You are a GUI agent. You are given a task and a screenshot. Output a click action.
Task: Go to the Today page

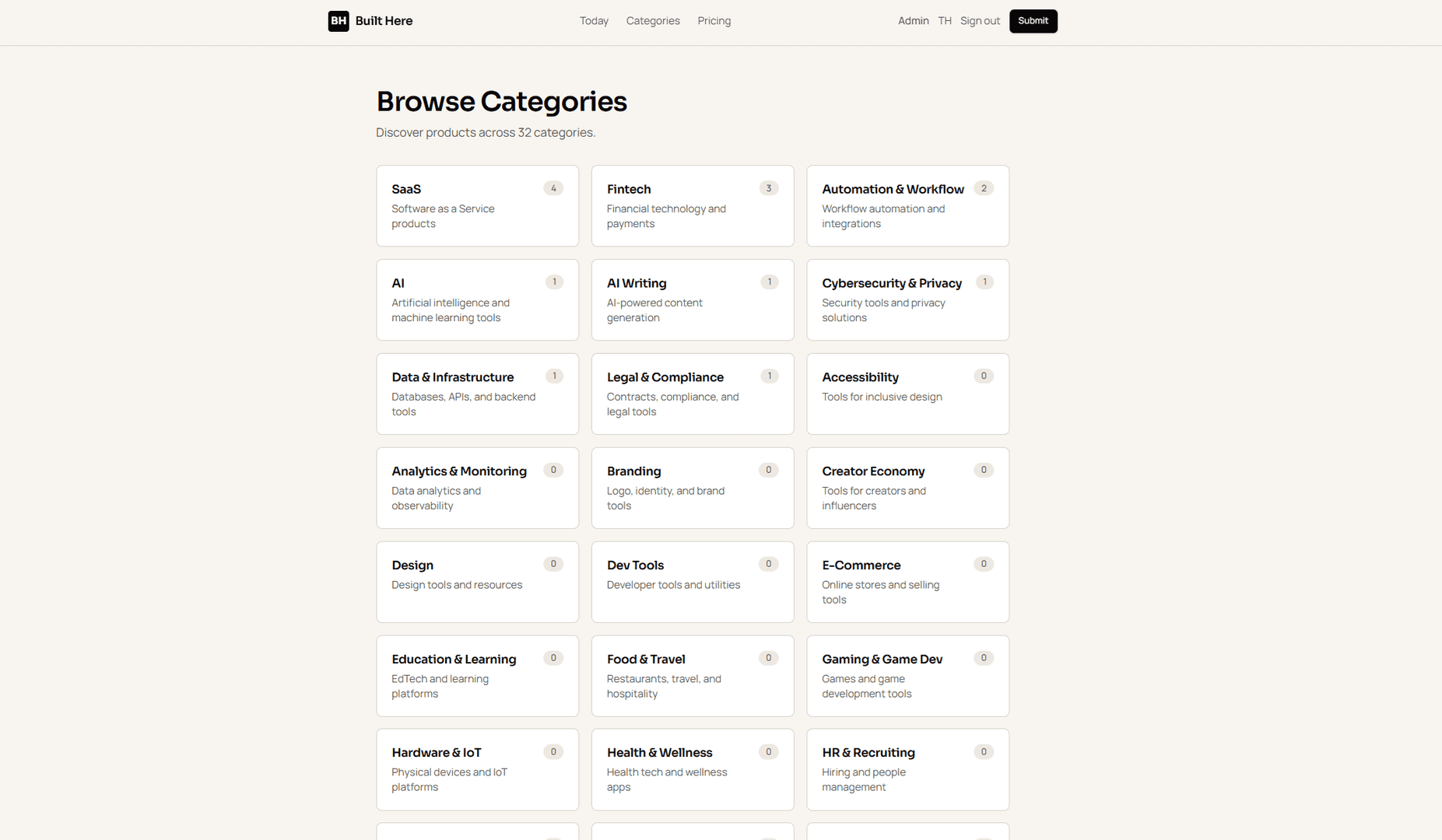[594, 21]
